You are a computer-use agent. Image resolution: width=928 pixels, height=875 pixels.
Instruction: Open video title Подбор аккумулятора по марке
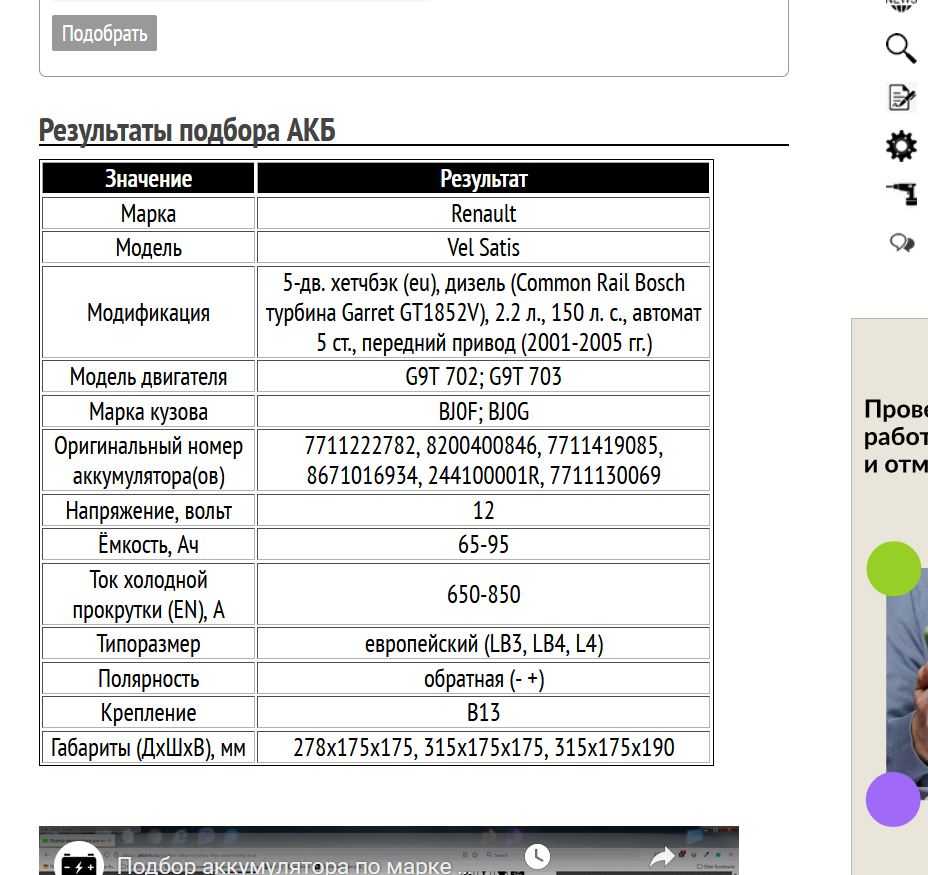pos(284,864)
